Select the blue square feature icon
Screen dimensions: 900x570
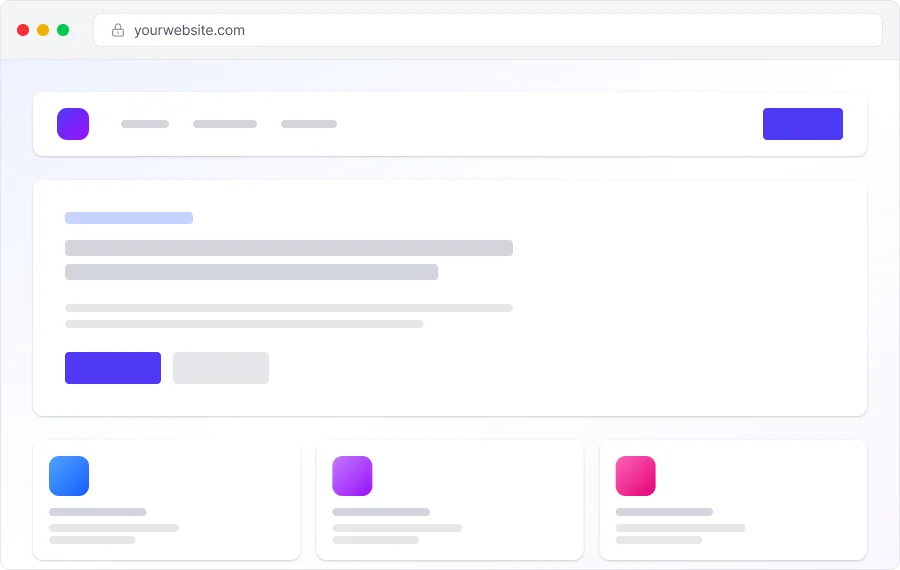point(69,476)
